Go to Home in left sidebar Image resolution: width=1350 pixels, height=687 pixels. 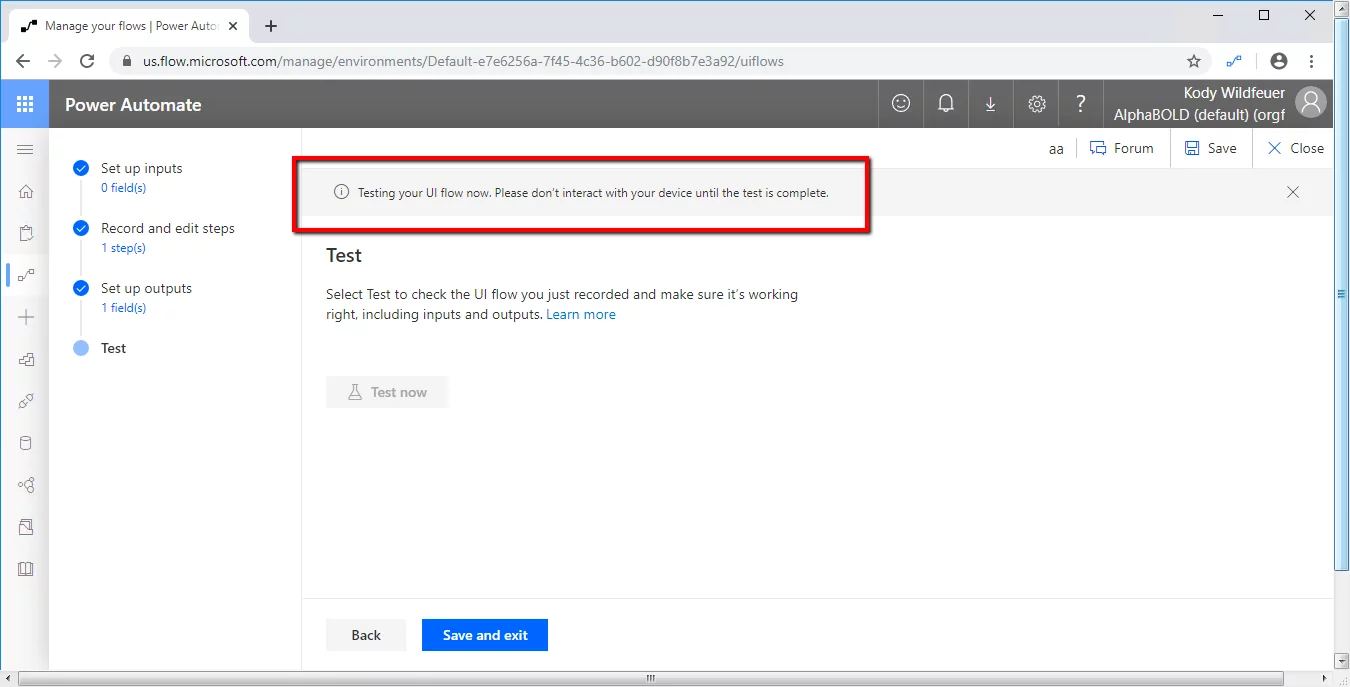point(26,192)
